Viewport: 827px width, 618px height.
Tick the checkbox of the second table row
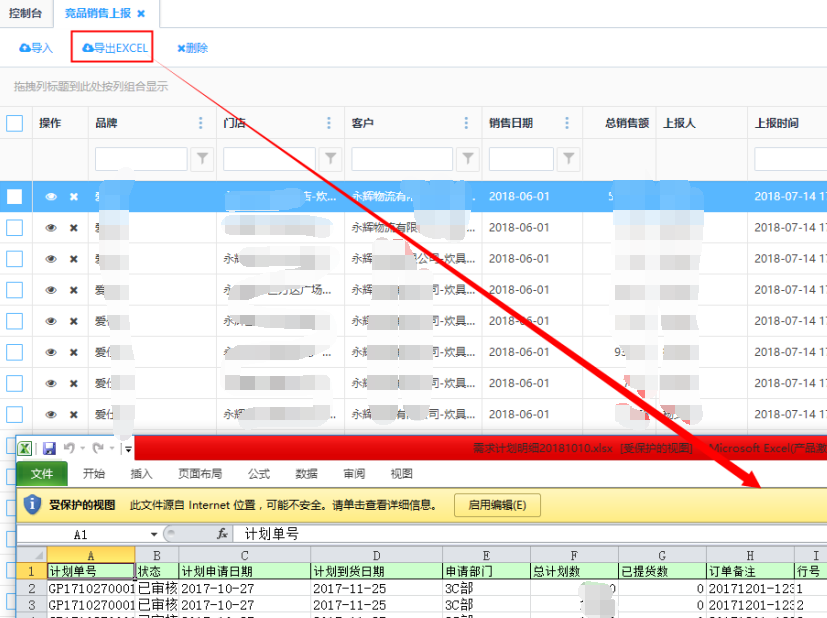pos(15,228)
